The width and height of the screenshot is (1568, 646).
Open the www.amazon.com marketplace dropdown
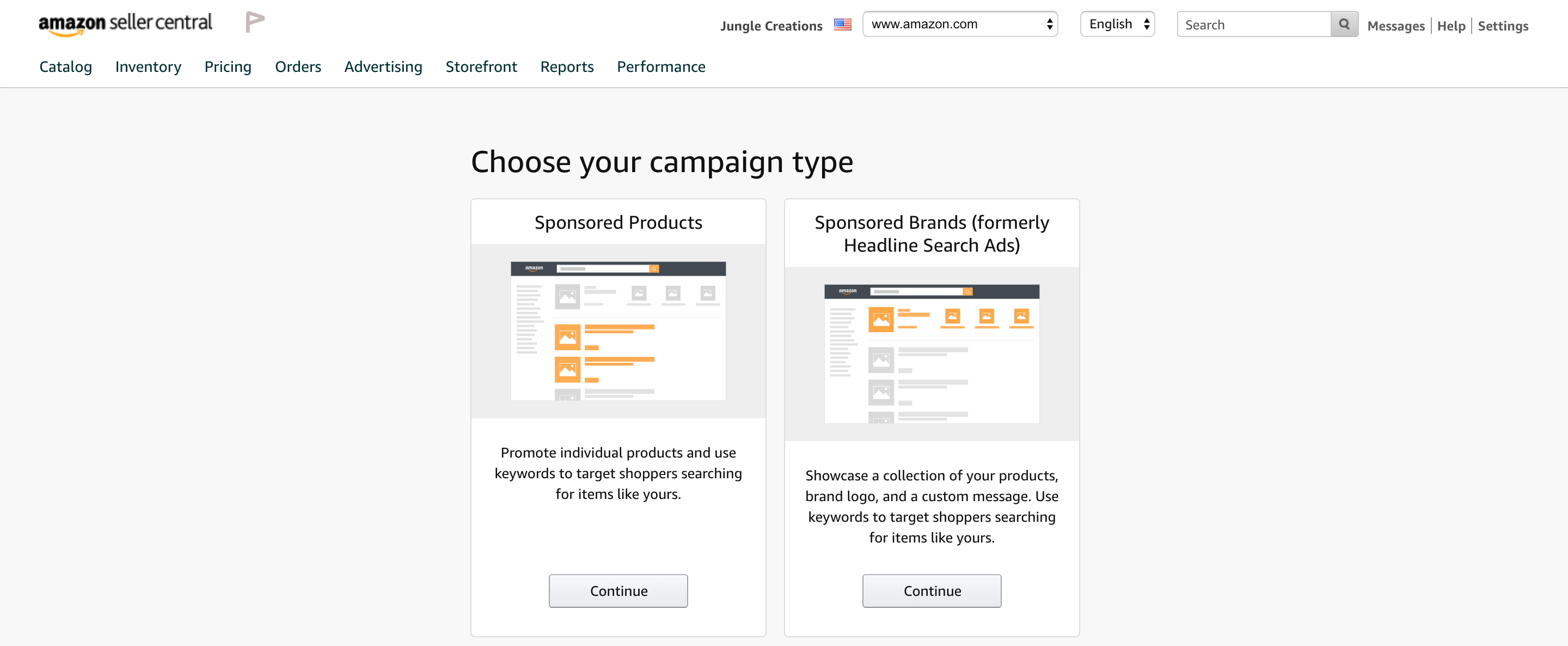click(959, 25)
